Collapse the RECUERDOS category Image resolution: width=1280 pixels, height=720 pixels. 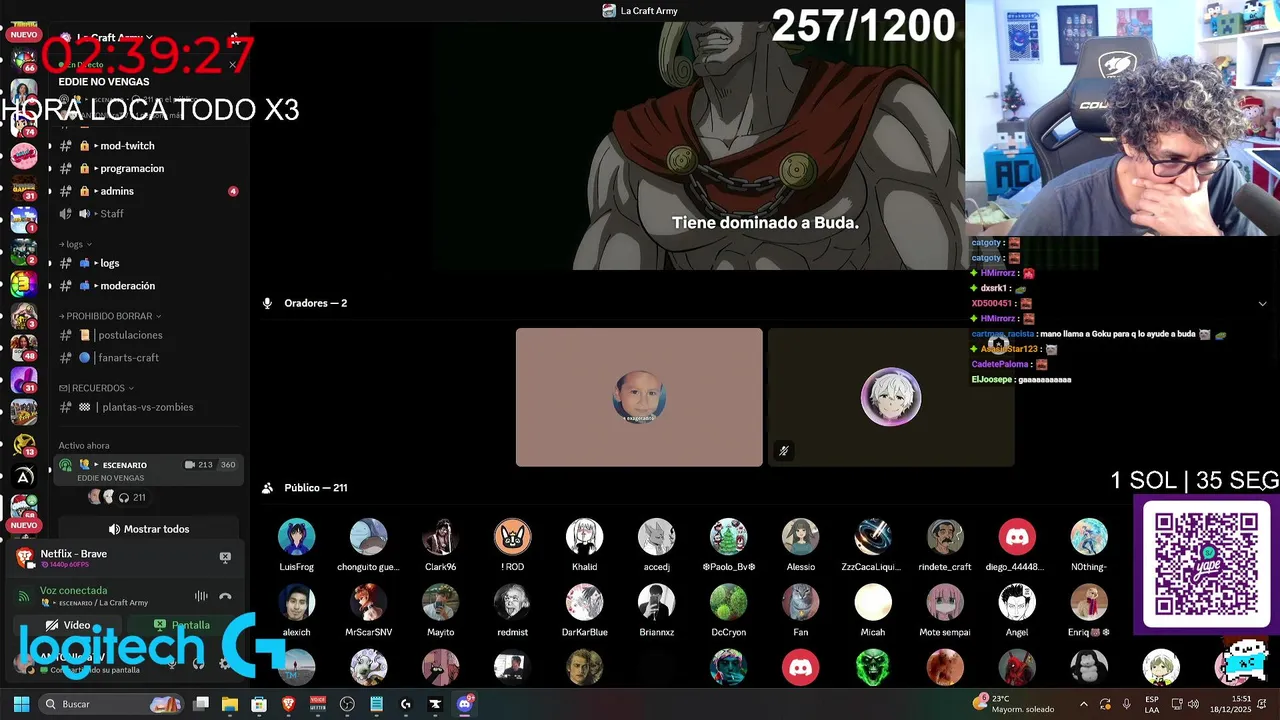[x=96, y=388]
